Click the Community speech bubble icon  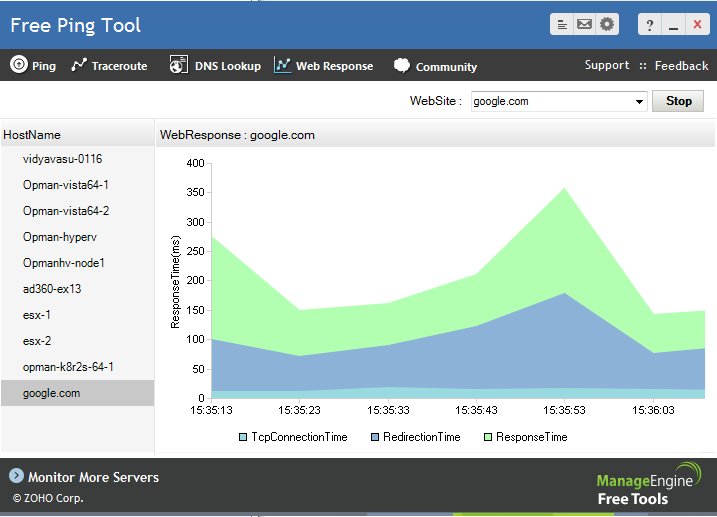402,65
